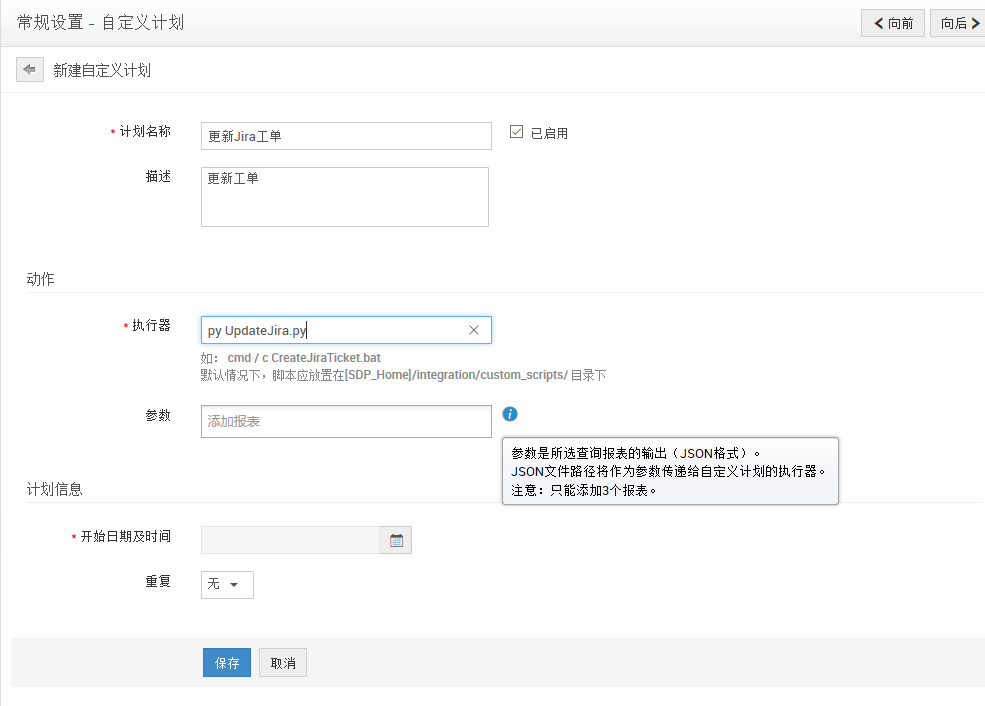Clear the 执行器 field with the X icon
The height and width of the screenshot is (706, 985).
coord(474,330)
